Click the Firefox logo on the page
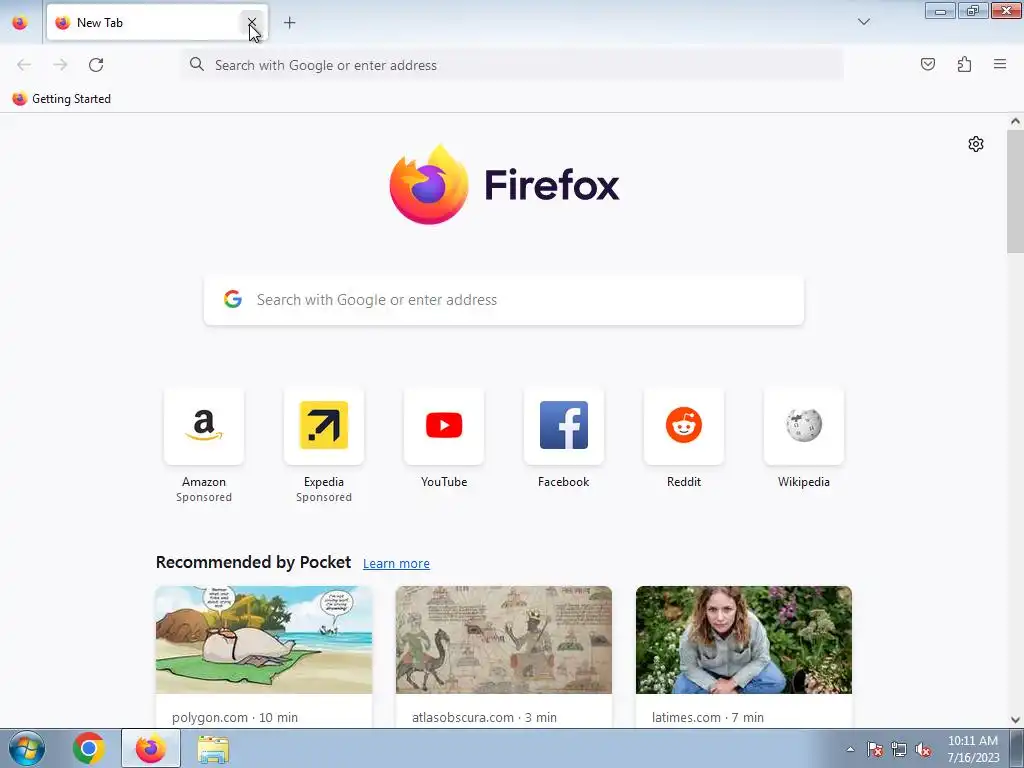The height and width of the screenshot is (768, 1024). coord(504,185)
